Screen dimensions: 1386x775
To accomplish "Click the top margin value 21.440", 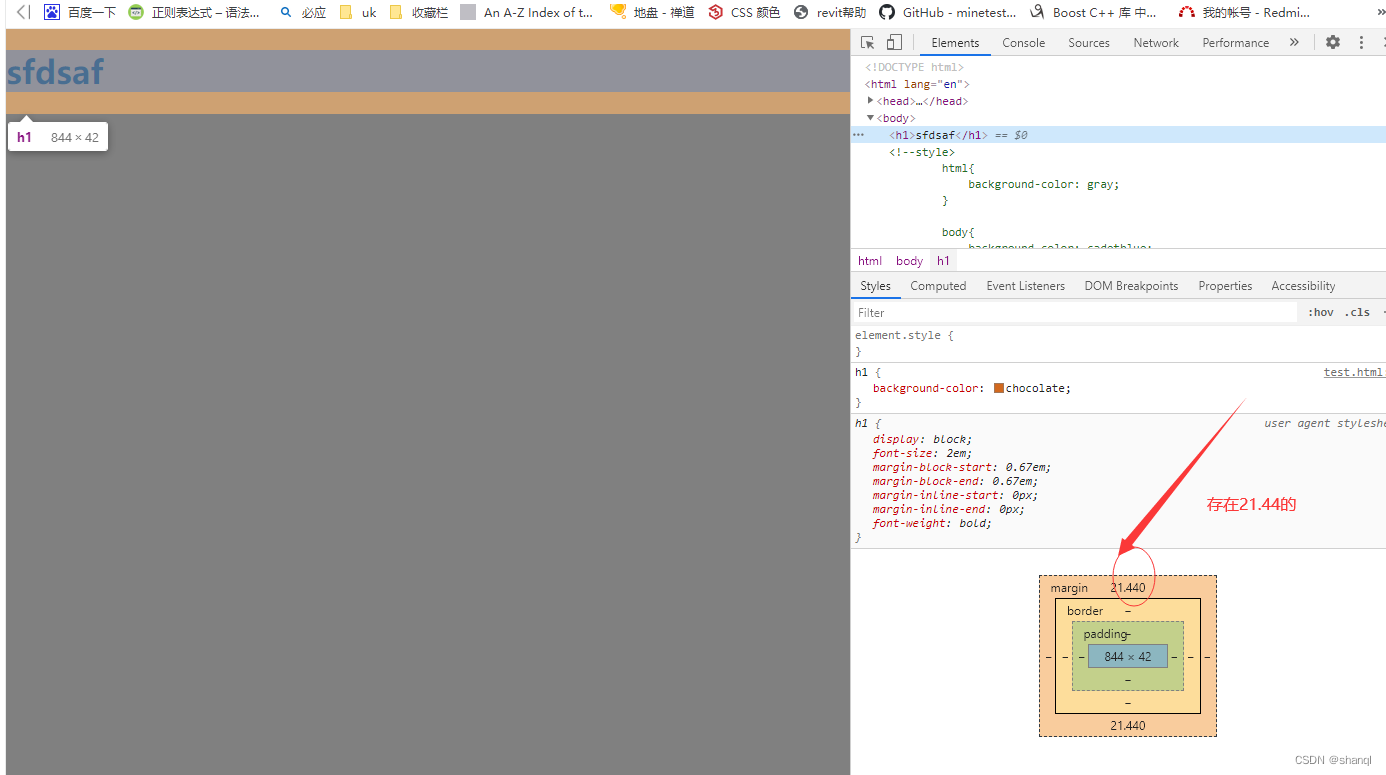I will [1128, 588].
